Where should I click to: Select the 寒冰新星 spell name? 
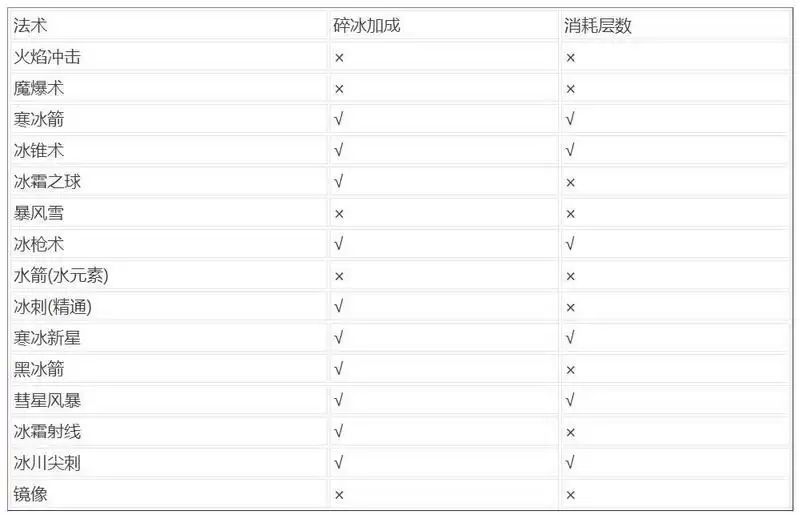coord(47,338)
